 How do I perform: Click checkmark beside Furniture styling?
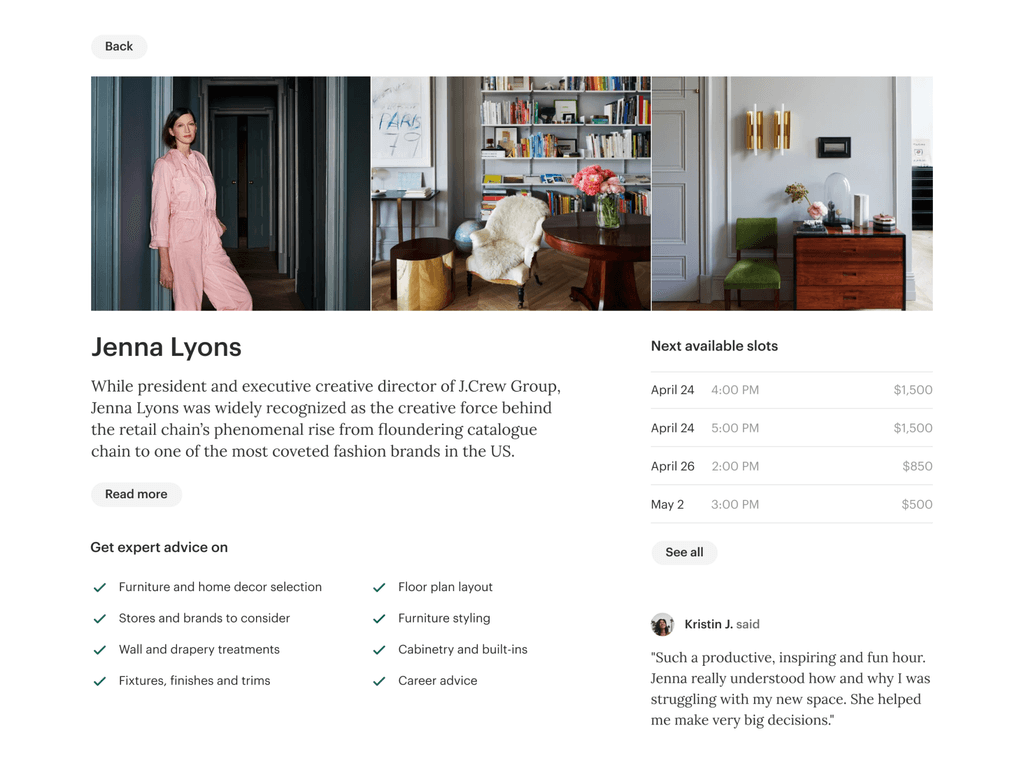click(x=379, y=618)
